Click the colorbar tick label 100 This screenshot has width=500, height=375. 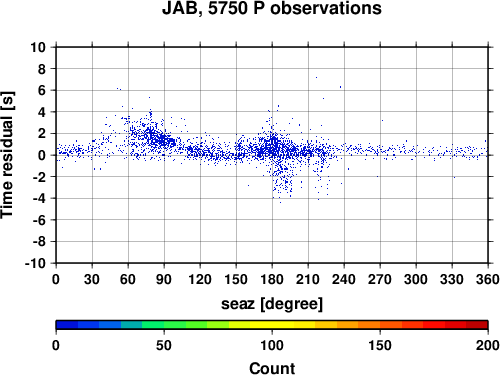[x=272, y=345]
